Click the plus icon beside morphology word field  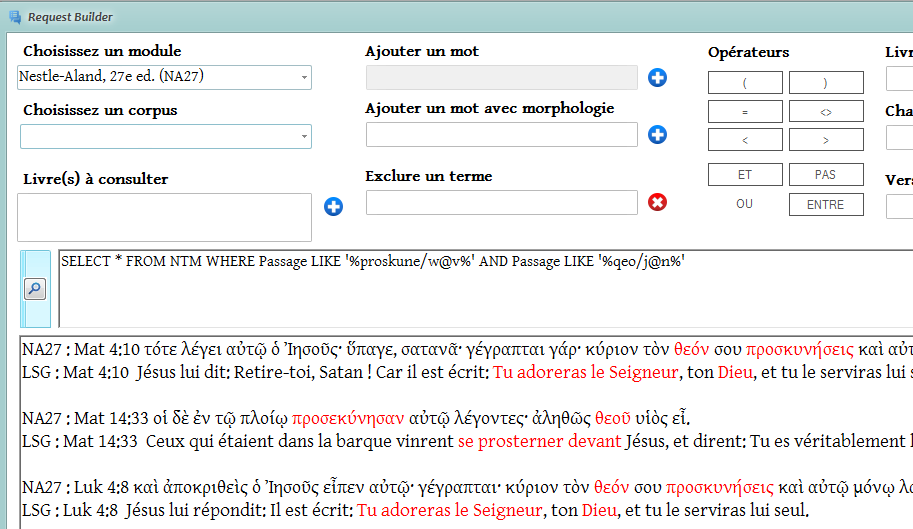pyautogui.click(x=657, y=135)
